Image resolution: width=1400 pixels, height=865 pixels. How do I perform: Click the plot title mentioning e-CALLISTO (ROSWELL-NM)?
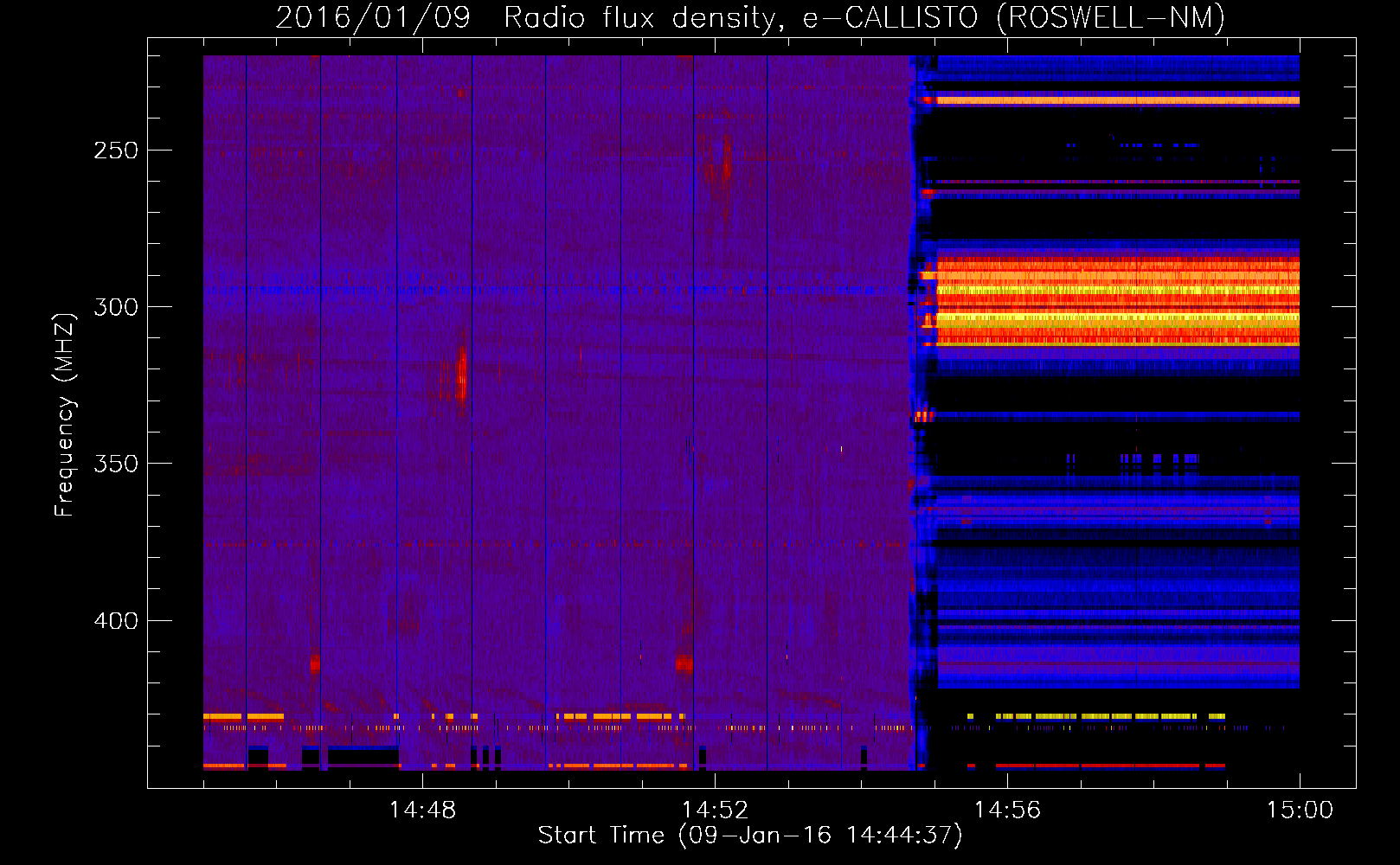(x=750, y=18)
